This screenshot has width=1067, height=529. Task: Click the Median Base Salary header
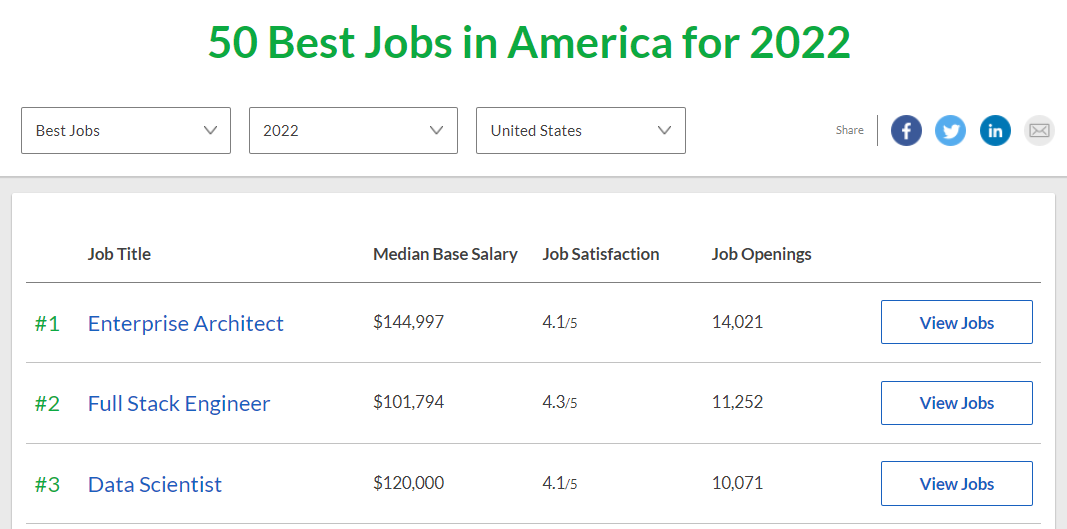(445, 254)
